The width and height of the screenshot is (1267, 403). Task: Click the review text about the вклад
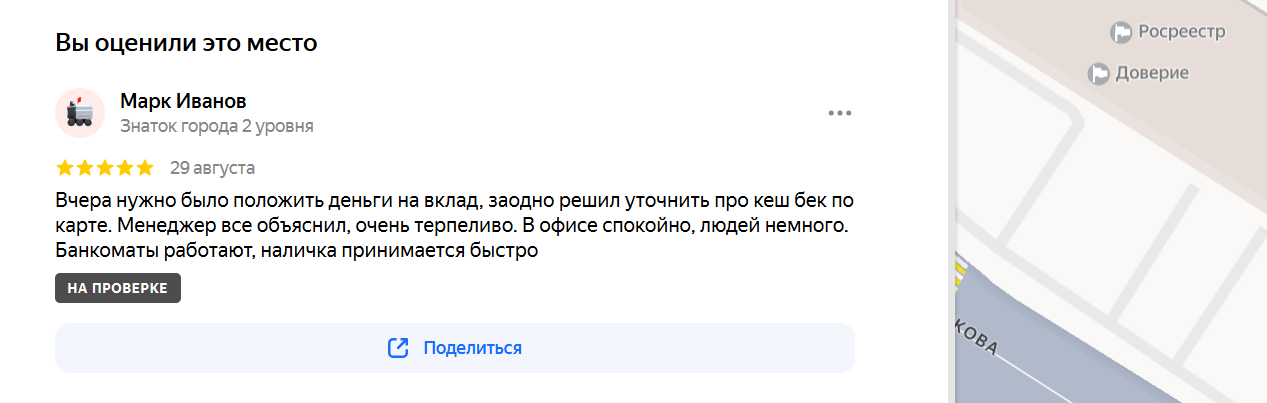tap(453, 225)
